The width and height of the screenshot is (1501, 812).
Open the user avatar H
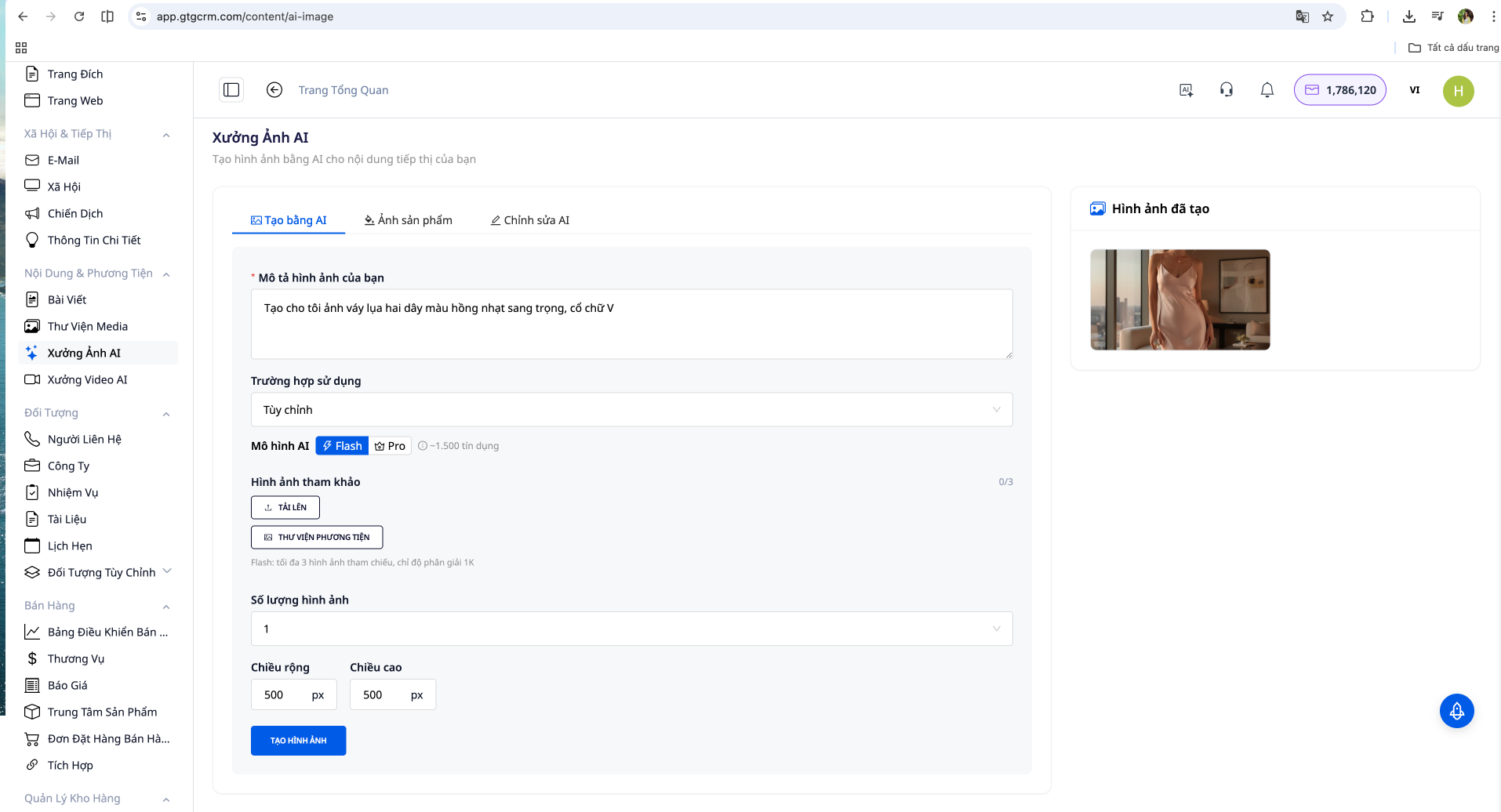[x=1458, y=90]
